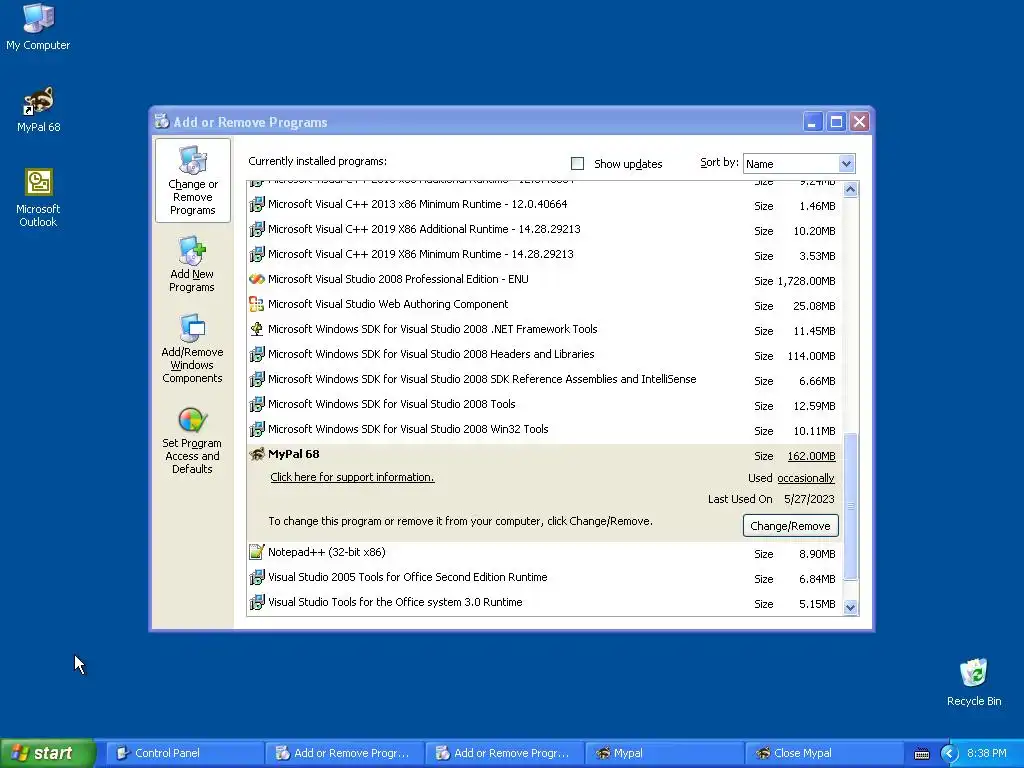Image resolution: width=1024 pixels, height=768 pixels.
Task: Open Microsoft Outlook desktop icon
Action: click(38, 198)
